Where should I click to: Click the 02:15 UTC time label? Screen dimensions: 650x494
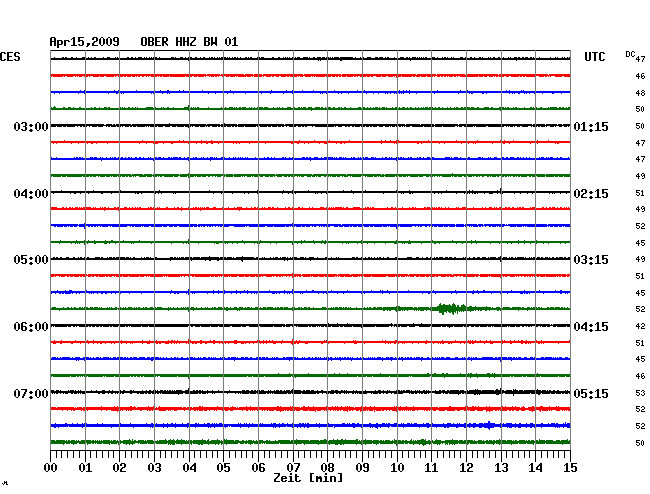591,194
